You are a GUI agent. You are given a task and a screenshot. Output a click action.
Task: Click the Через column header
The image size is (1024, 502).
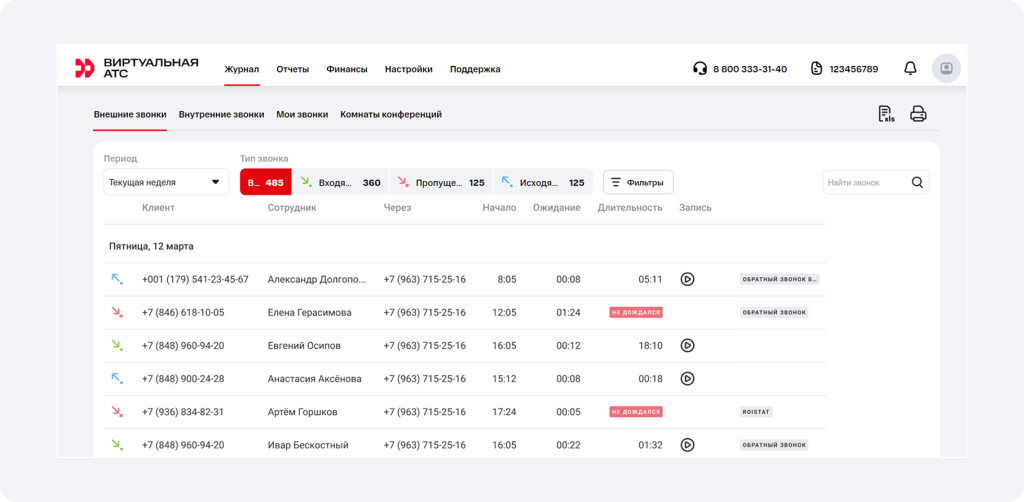click(x=397, y=208)
